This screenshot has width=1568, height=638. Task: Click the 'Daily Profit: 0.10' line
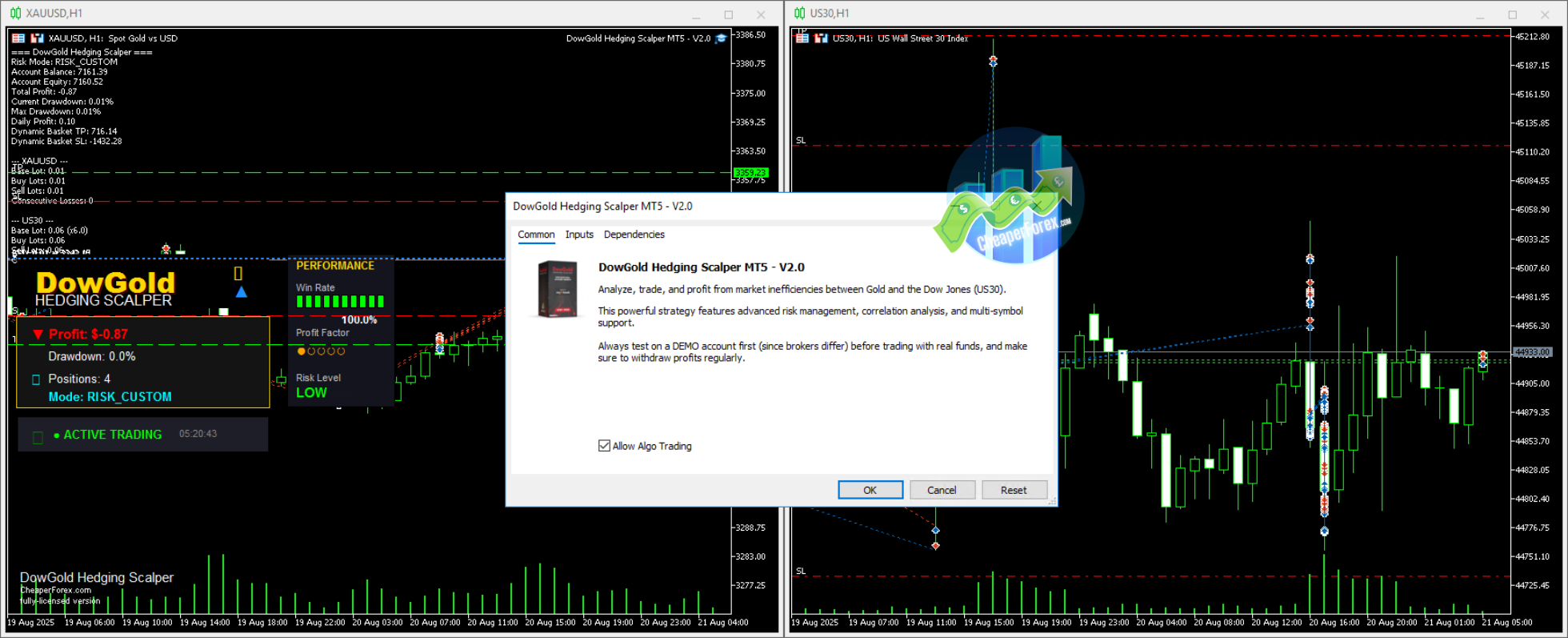[x=43, y=122]
